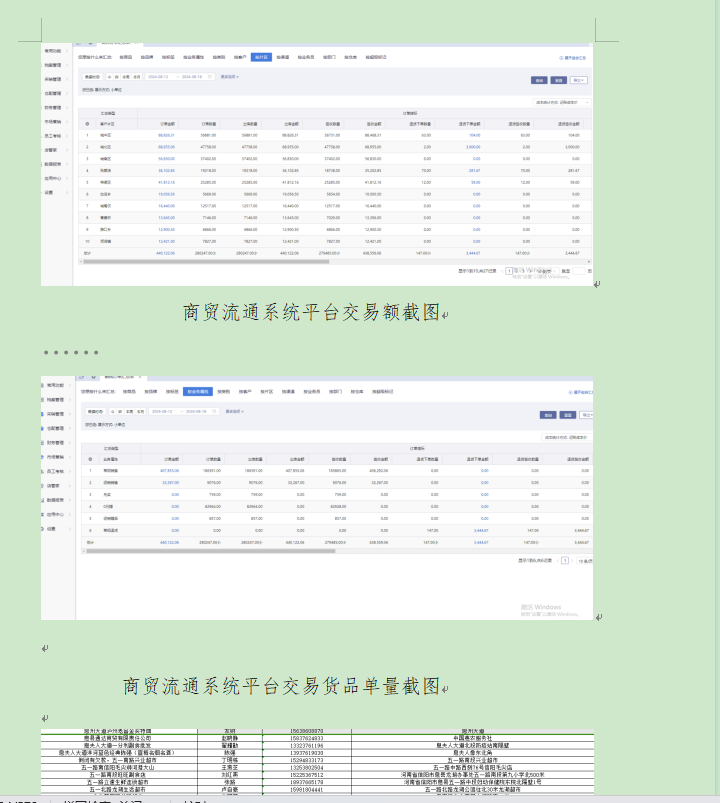The width and height of the screenshot is (720, 803).
Task: Switch to the 按仓库 tab in the first screenshot
Action: click(x=350, y=57)
